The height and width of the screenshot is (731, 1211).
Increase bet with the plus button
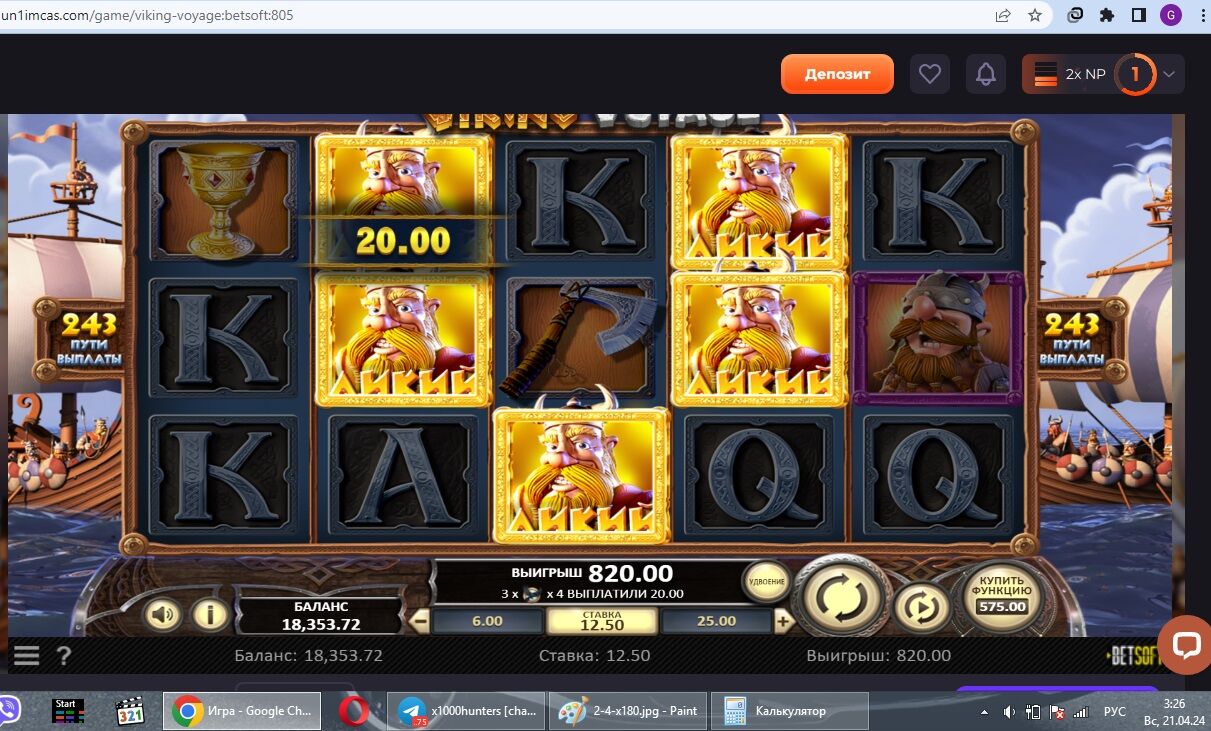pyautogui.click(x=783, y=621)
